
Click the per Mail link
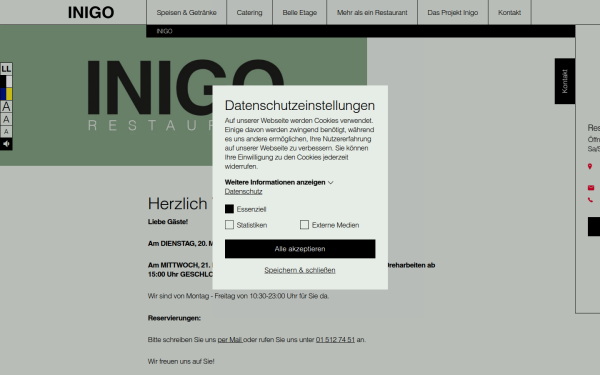(x=230, y=339)
